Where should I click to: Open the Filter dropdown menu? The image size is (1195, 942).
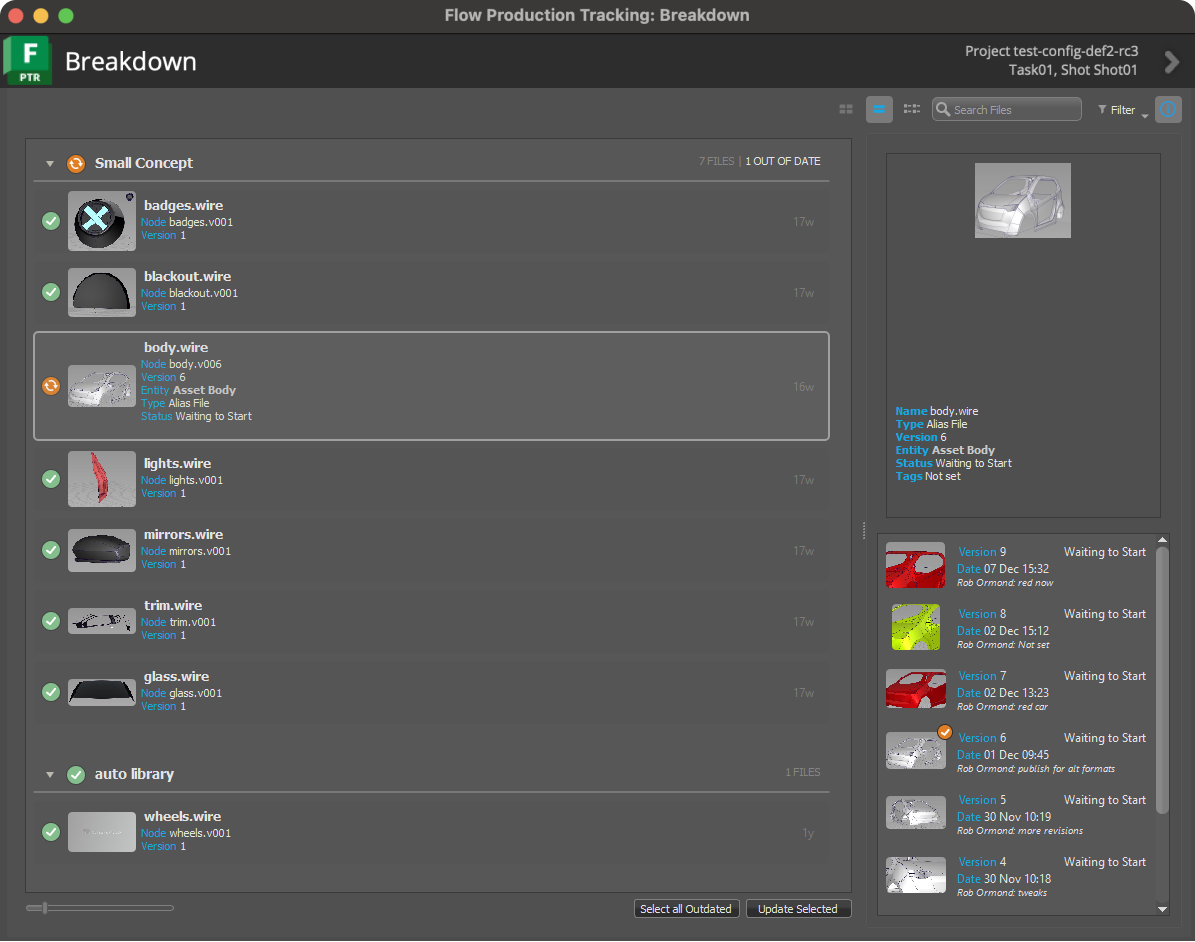click(x=1123, y=110)
